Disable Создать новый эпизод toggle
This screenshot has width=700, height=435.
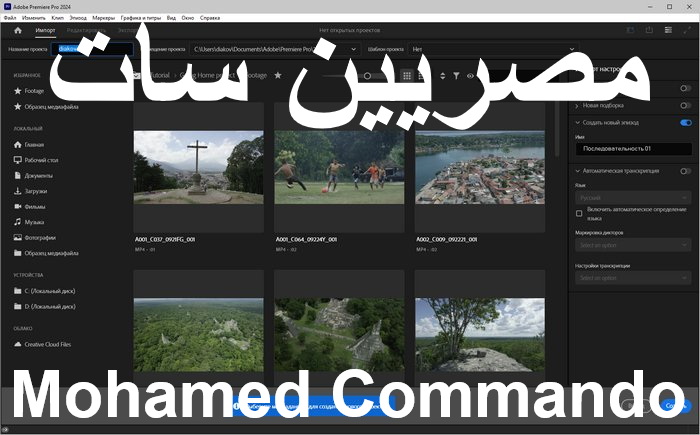pos(685,122)
